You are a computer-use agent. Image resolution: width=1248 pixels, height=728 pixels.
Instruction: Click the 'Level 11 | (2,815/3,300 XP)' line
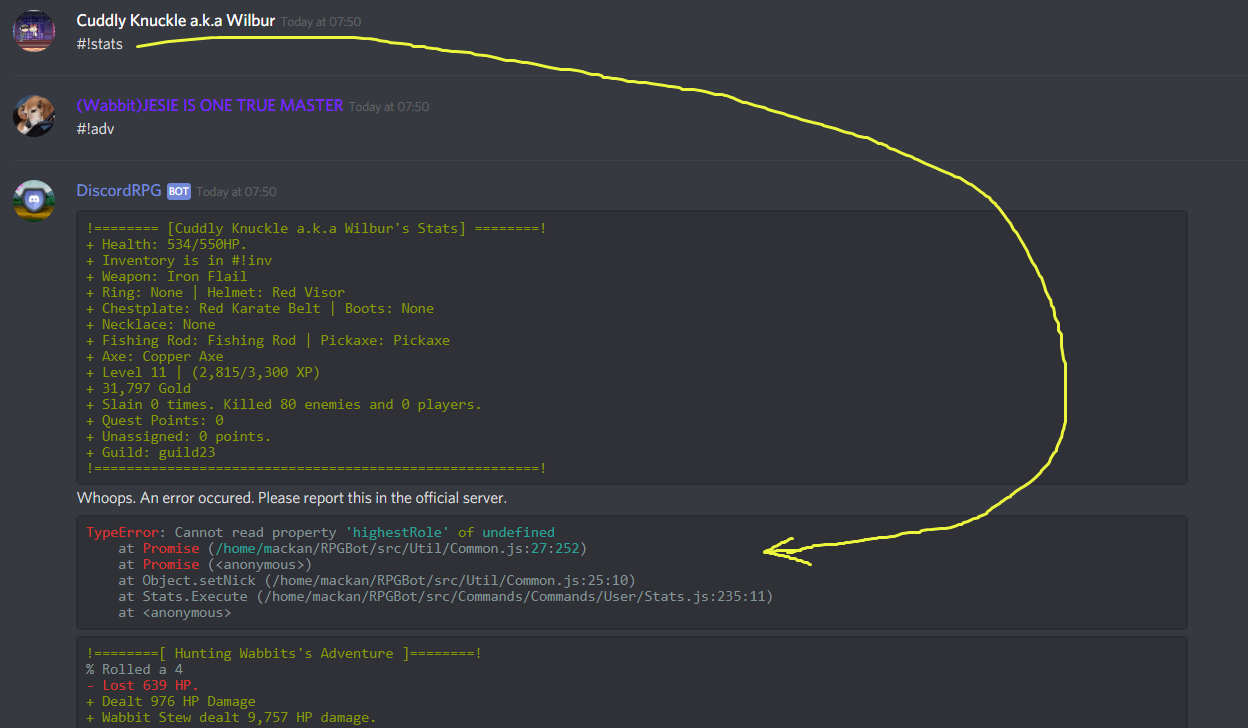[203, 372]
